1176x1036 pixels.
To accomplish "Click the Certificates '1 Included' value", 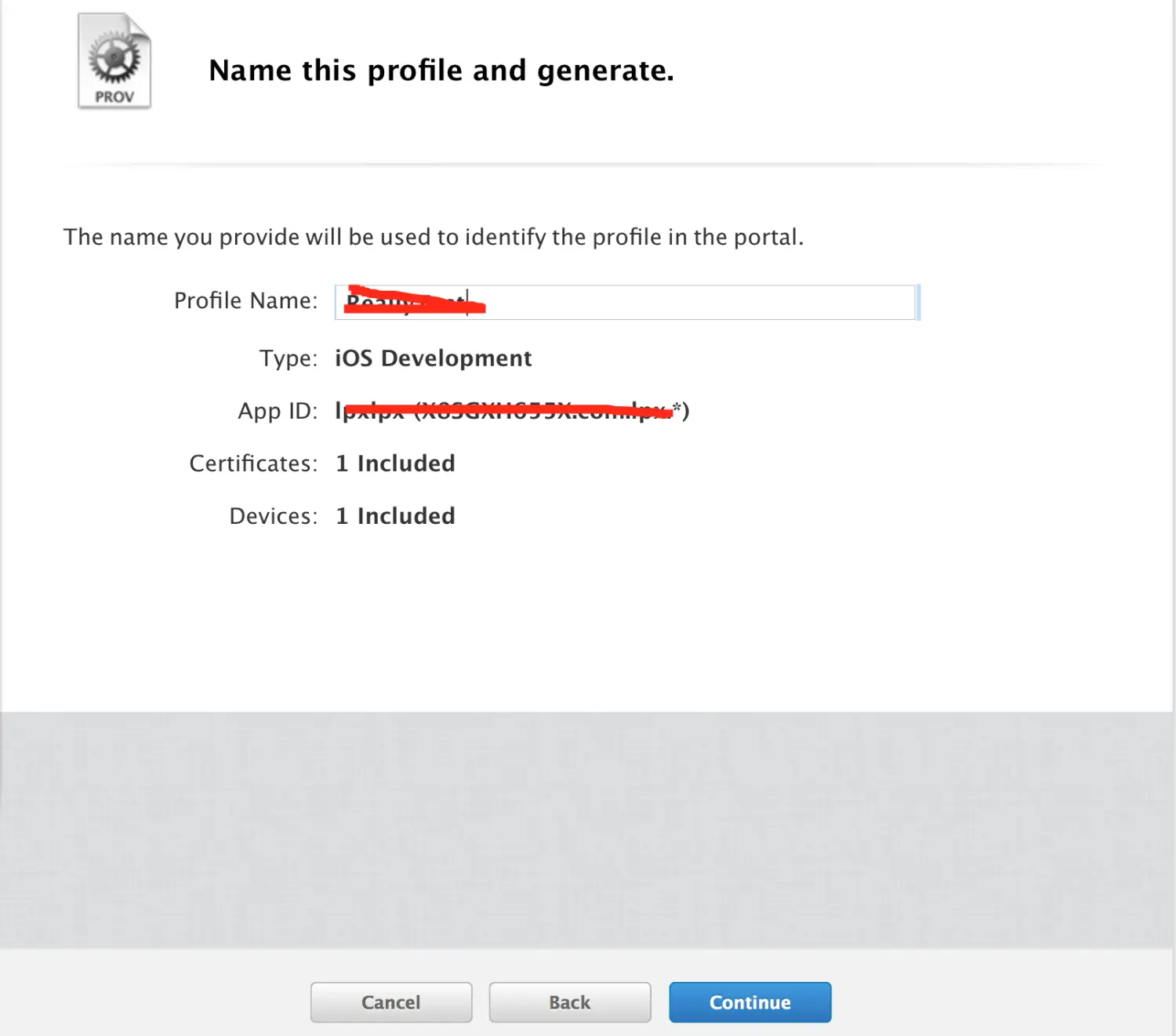I will click(x=395, y=463).
